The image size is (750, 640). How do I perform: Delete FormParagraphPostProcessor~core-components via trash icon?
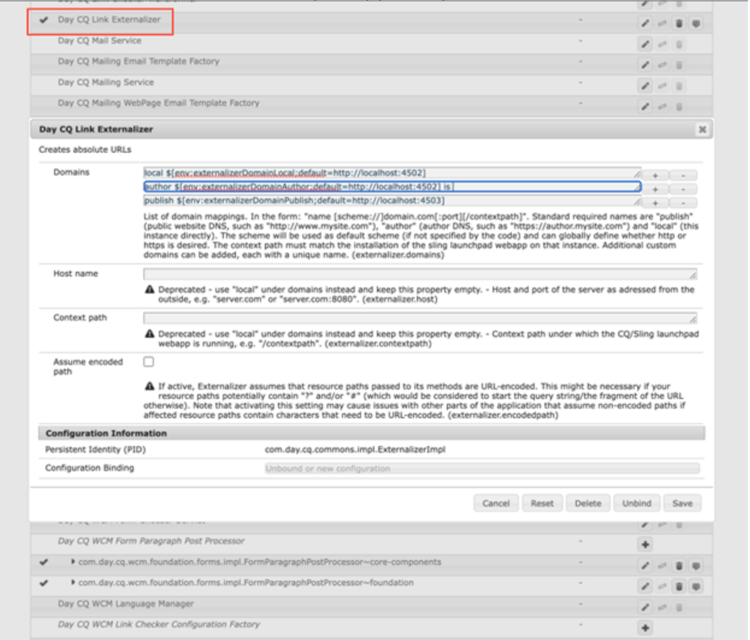click(679, 565)
